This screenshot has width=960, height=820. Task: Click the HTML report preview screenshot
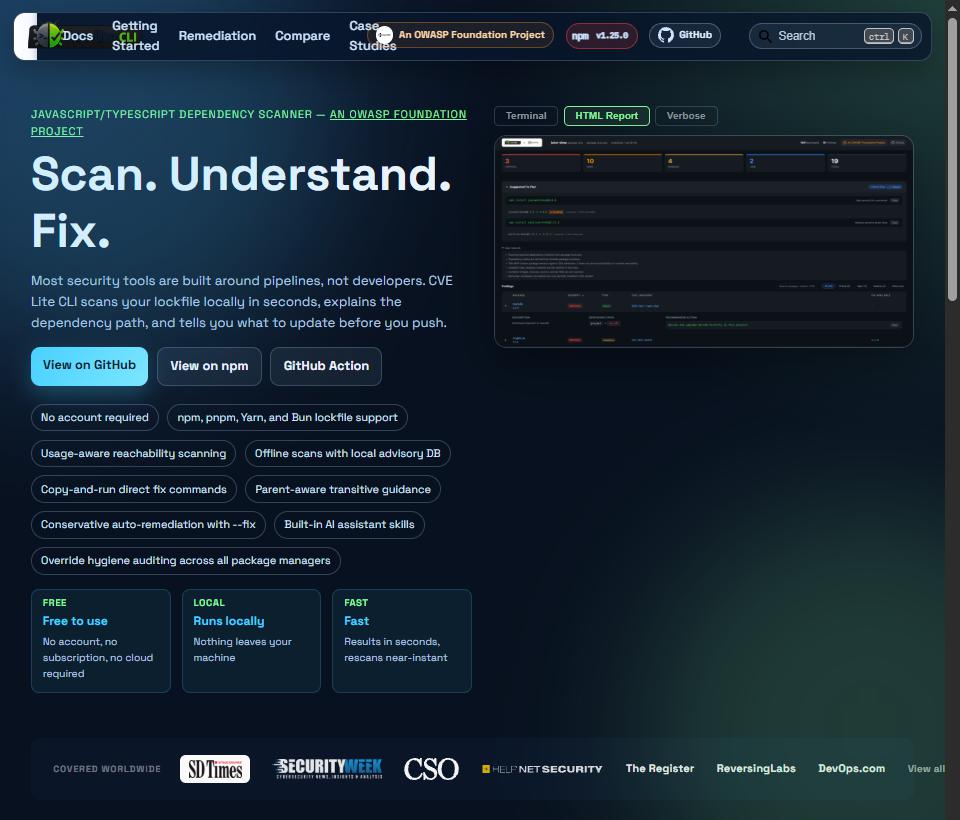tap(703, 241)
